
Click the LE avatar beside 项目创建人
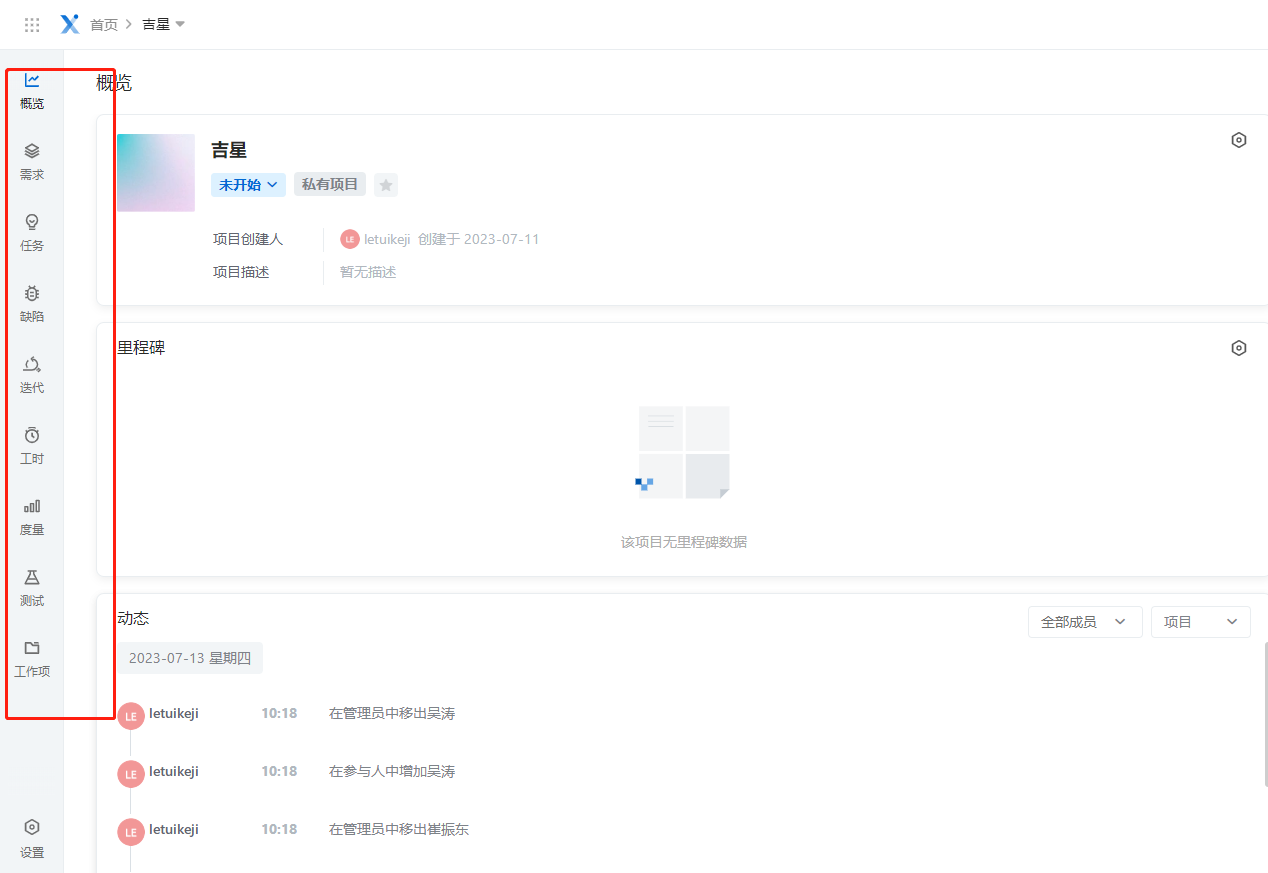tap(349, 239)
